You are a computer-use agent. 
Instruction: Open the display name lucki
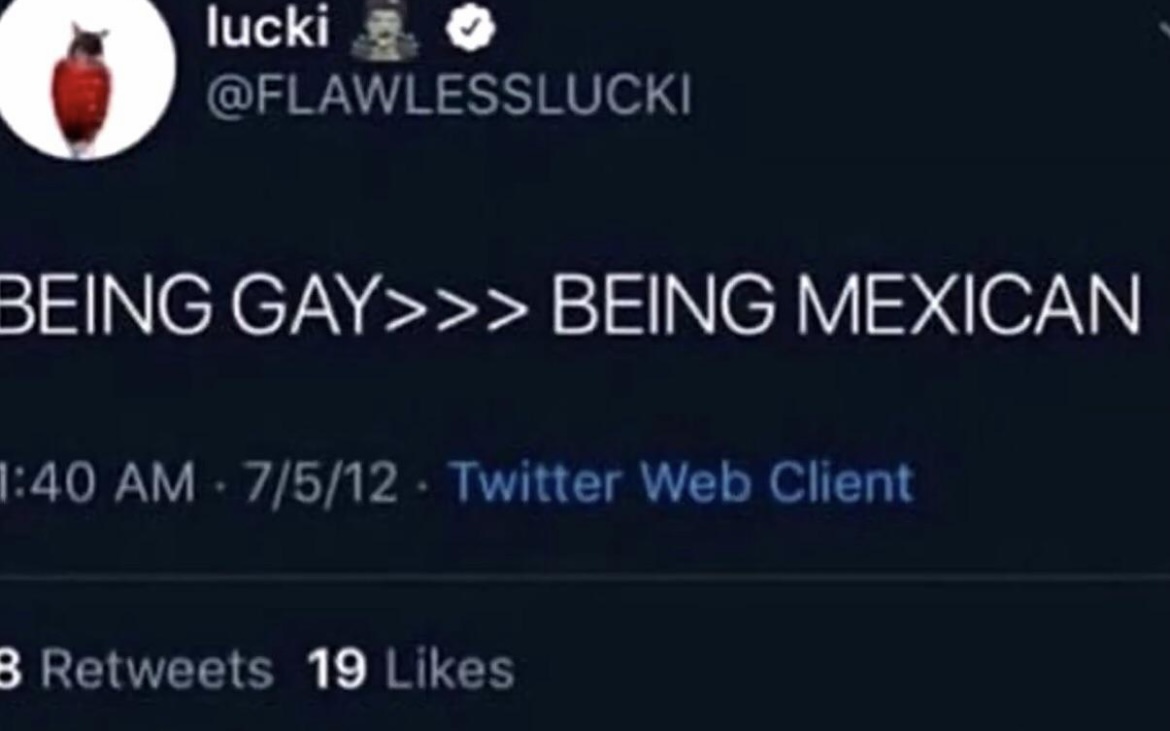tap(268, 28)
